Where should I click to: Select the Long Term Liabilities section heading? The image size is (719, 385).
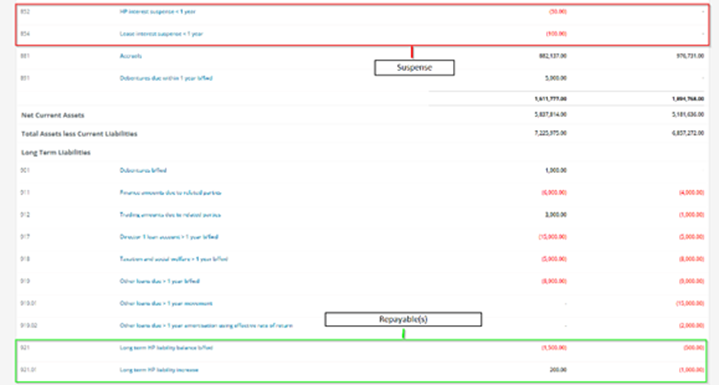(x=56, y=152)
